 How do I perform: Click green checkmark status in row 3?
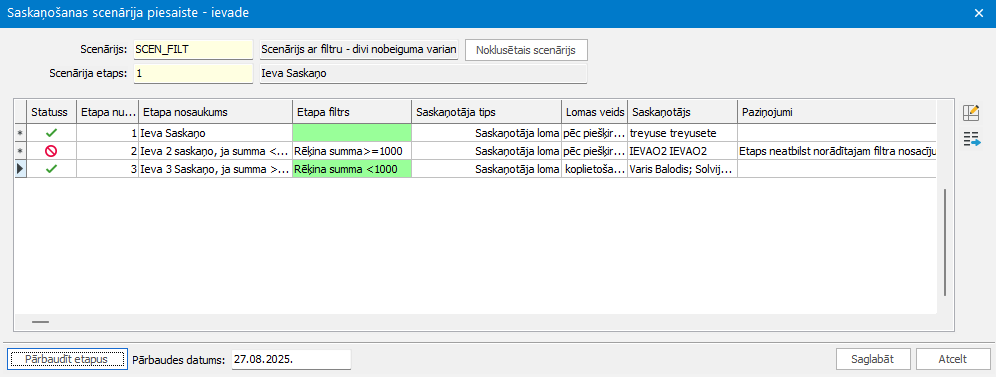coord(51,169)
